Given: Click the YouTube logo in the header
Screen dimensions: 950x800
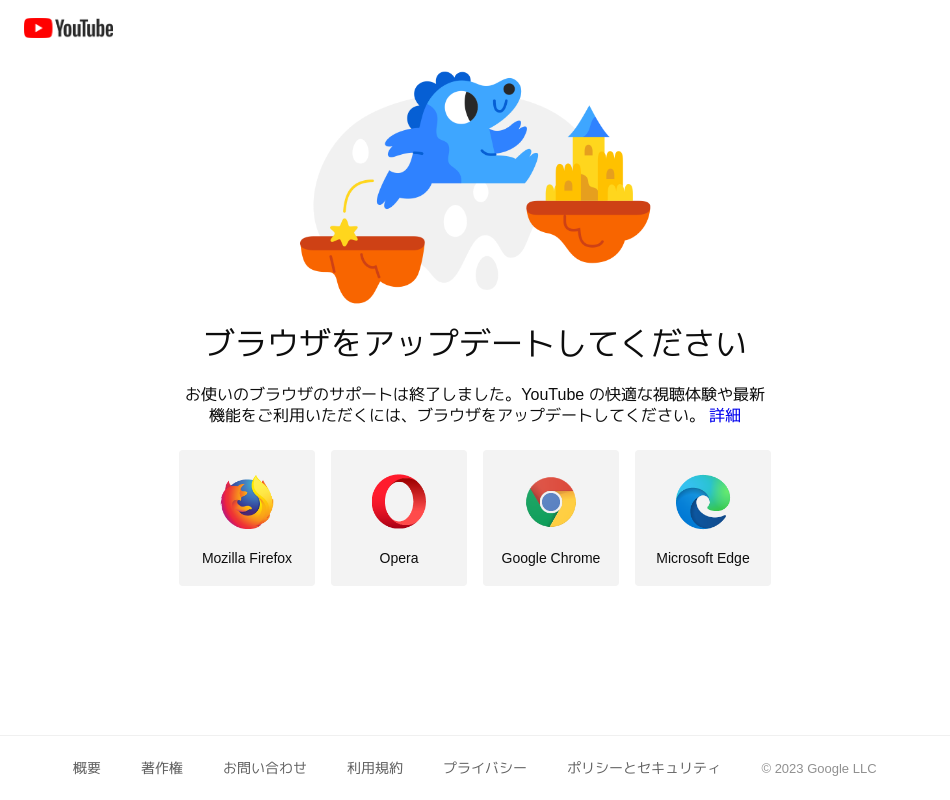Looking at the screenshot, I should [68, 28].
